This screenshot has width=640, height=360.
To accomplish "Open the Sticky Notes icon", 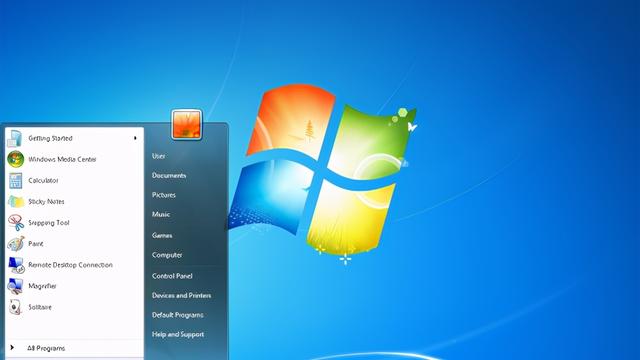I will [x=16, y=202].
